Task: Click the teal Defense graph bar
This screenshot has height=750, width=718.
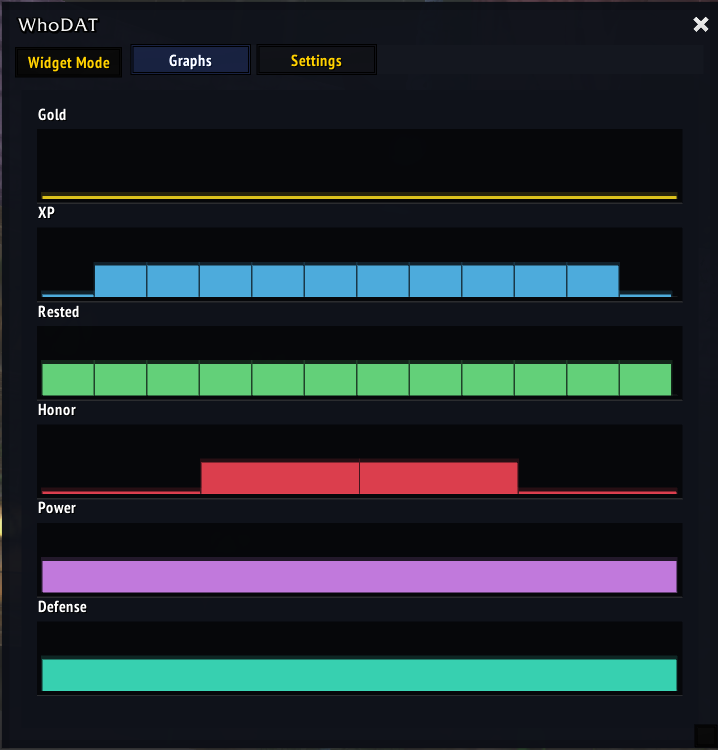Action: [x=359, y=675]
